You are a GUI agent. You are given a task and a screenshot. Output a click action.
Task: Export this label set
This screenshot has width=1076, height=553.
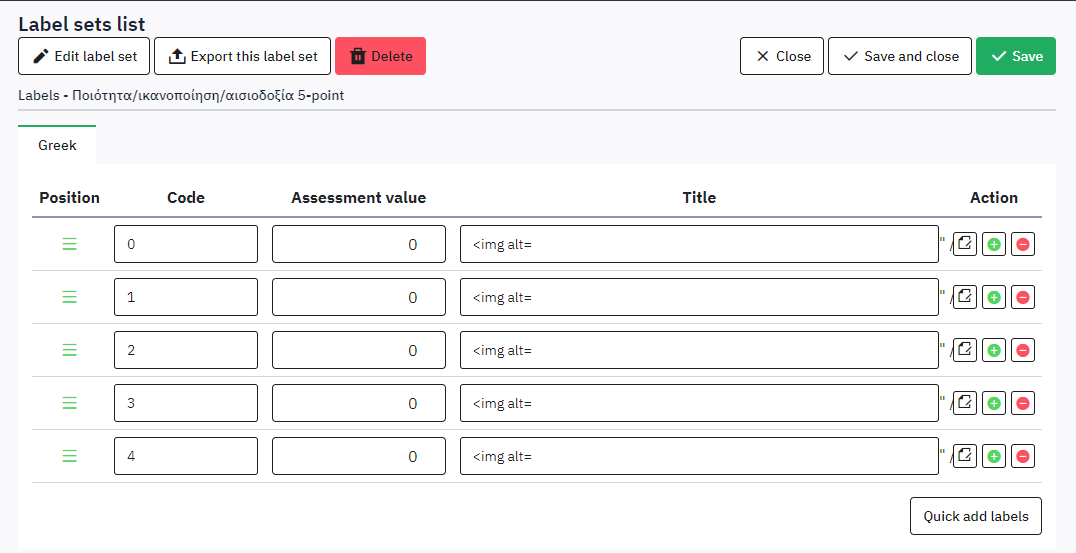(x=242, y=56)
